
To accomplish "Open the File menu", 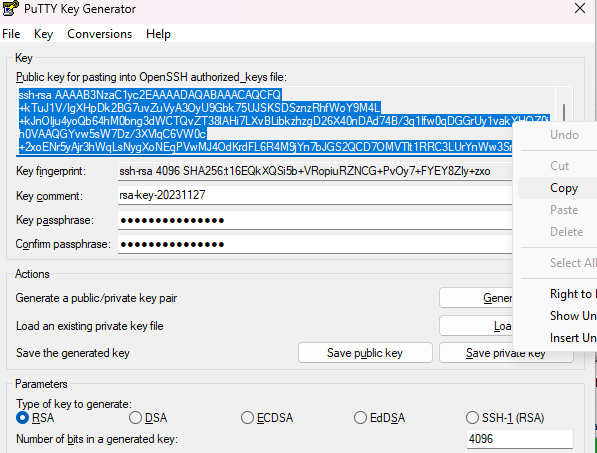I will (11, 34).
